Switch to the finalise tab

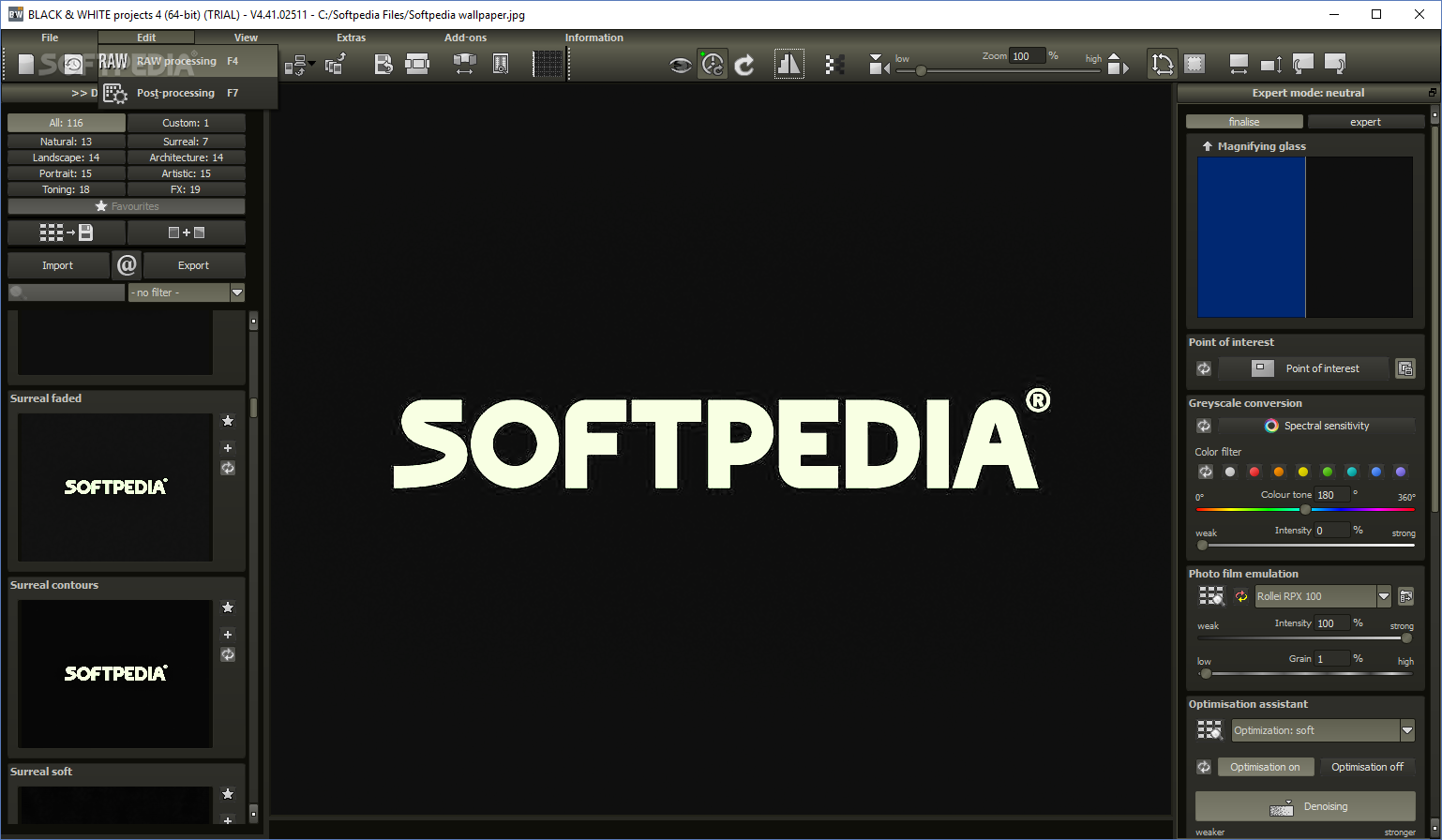[x=1244, y=122]
